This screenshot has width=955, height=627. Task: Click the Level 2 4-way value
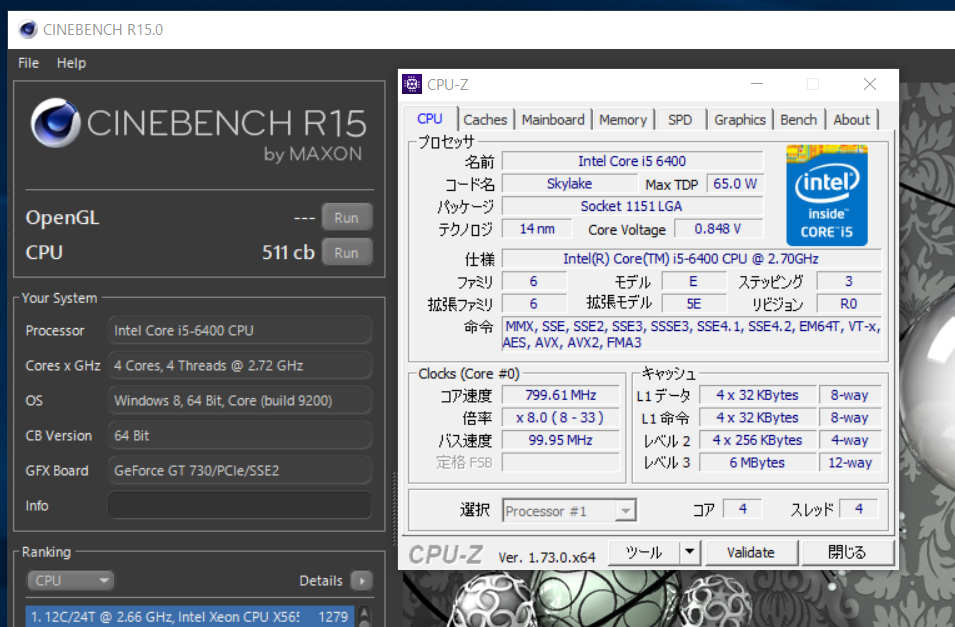850,440
